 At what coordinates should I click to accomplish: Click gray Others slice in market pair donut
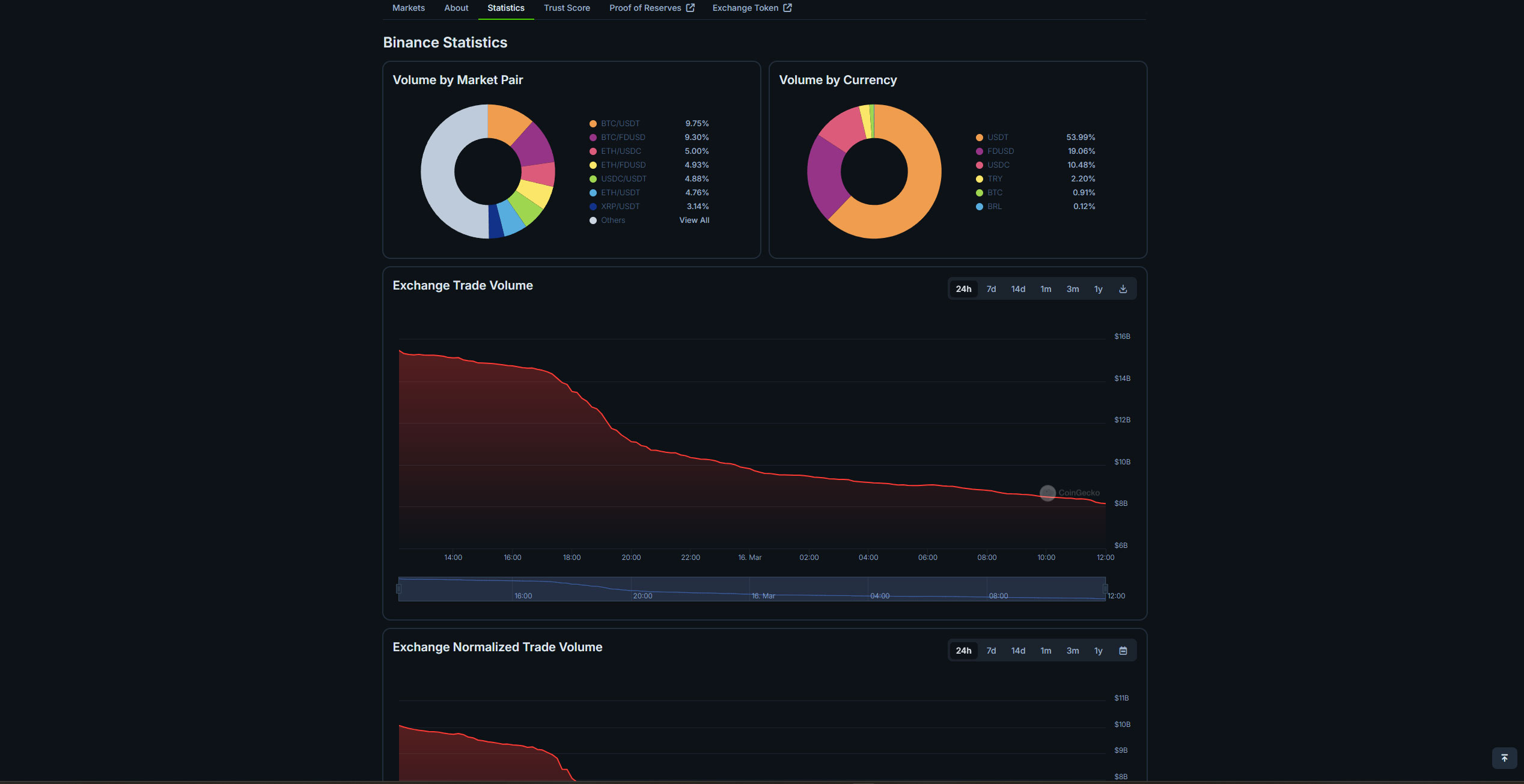[438, 172]
